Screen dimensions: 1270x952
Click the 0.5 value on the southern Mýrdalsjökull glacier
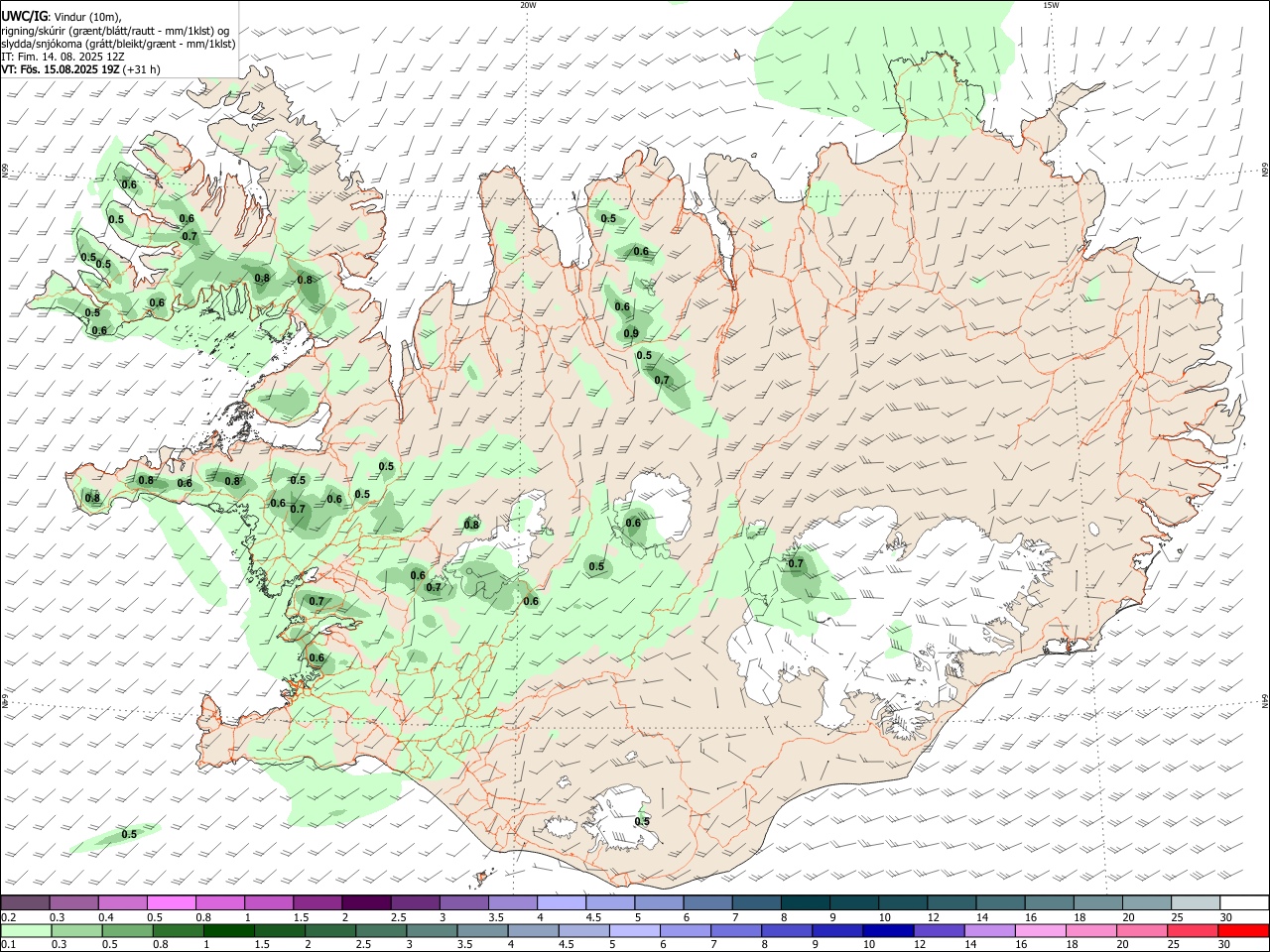[642, 821]
